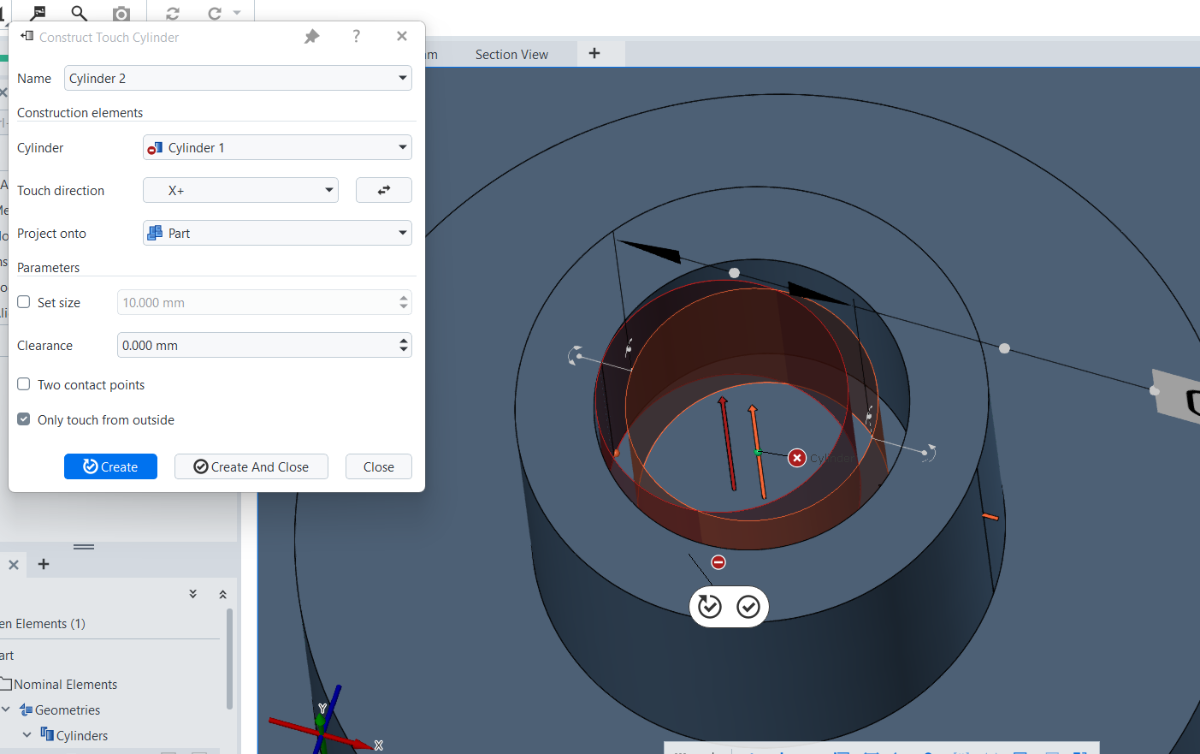Image resolution: width=1200 pixels, height=754 pixels.
Task: Click the X axis label of coordinate triad
Action: point(378,745)
